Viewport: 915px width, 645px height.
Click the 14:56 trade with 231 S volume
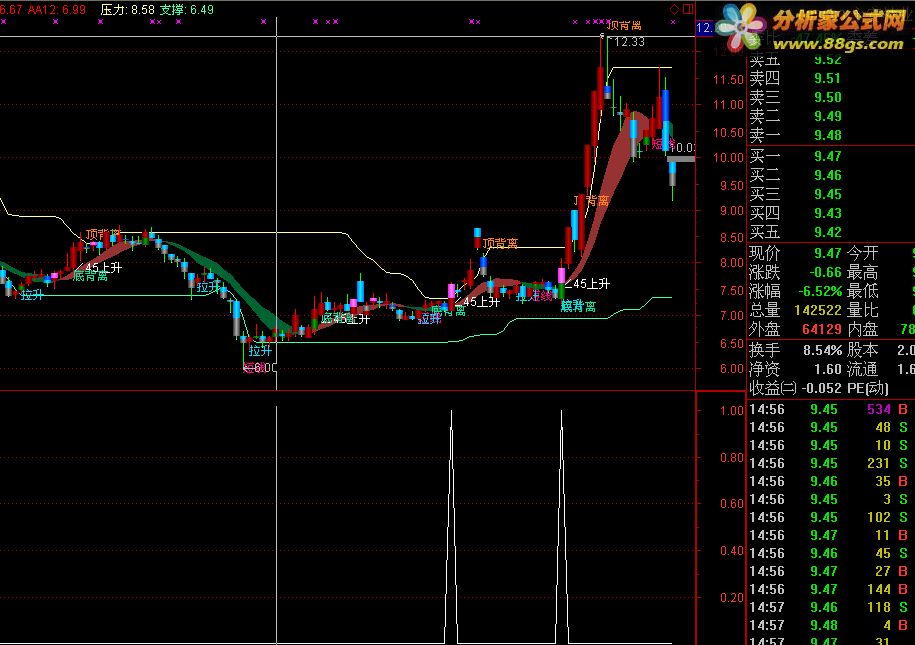829,463
